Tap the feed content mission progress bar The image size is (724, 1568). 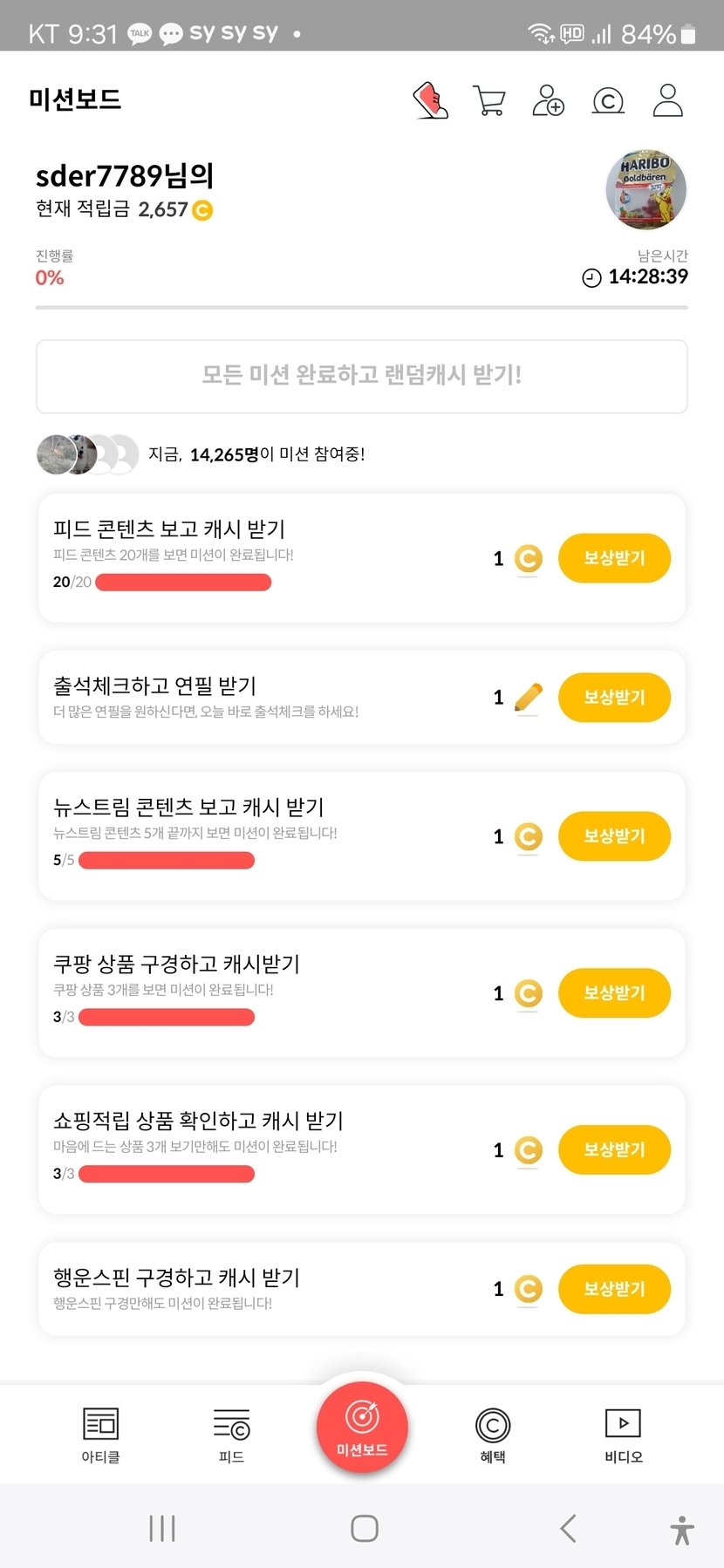(183, 583)
